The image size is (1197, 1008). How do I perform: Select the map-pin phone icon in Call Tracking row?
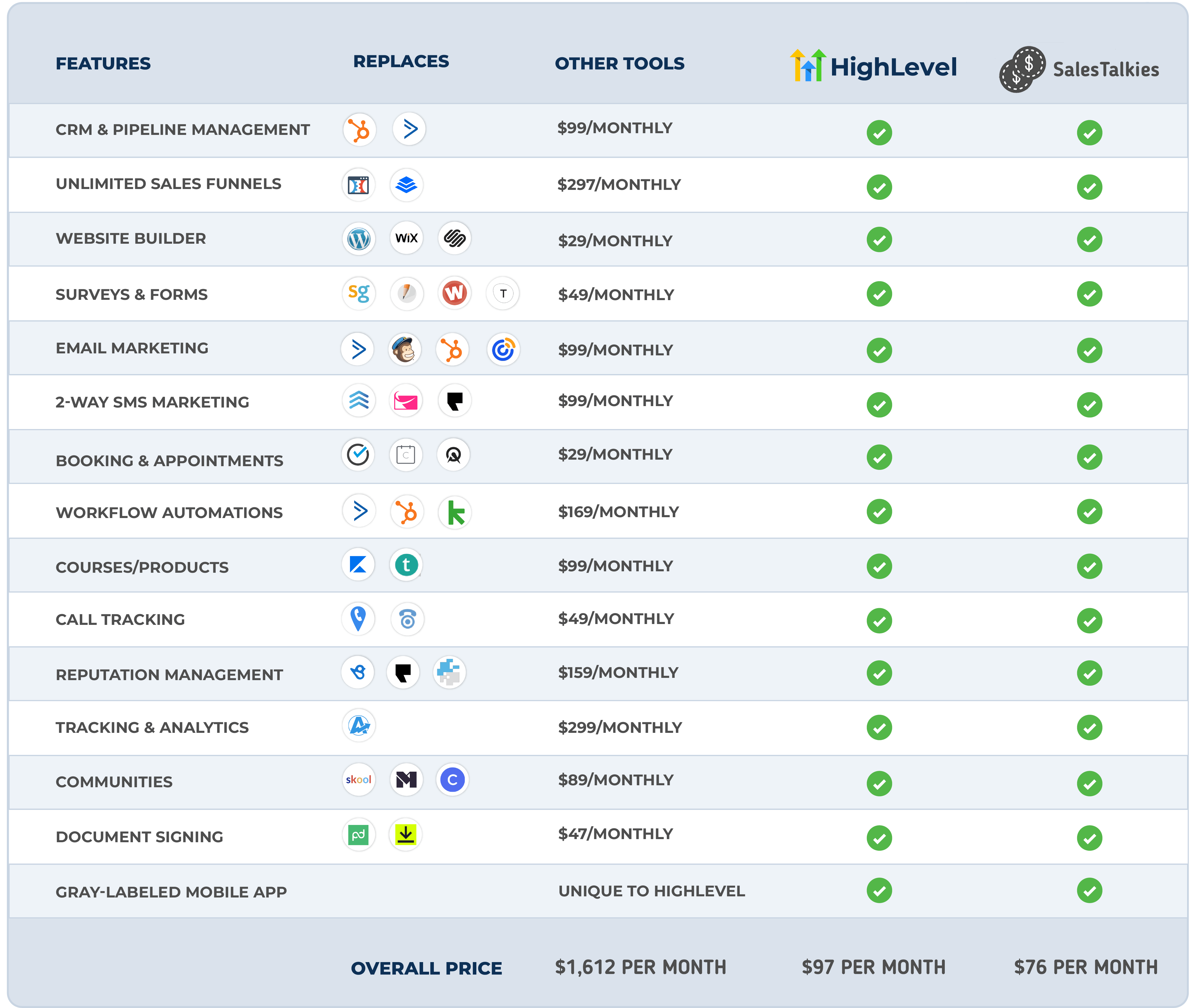(358, 618)
